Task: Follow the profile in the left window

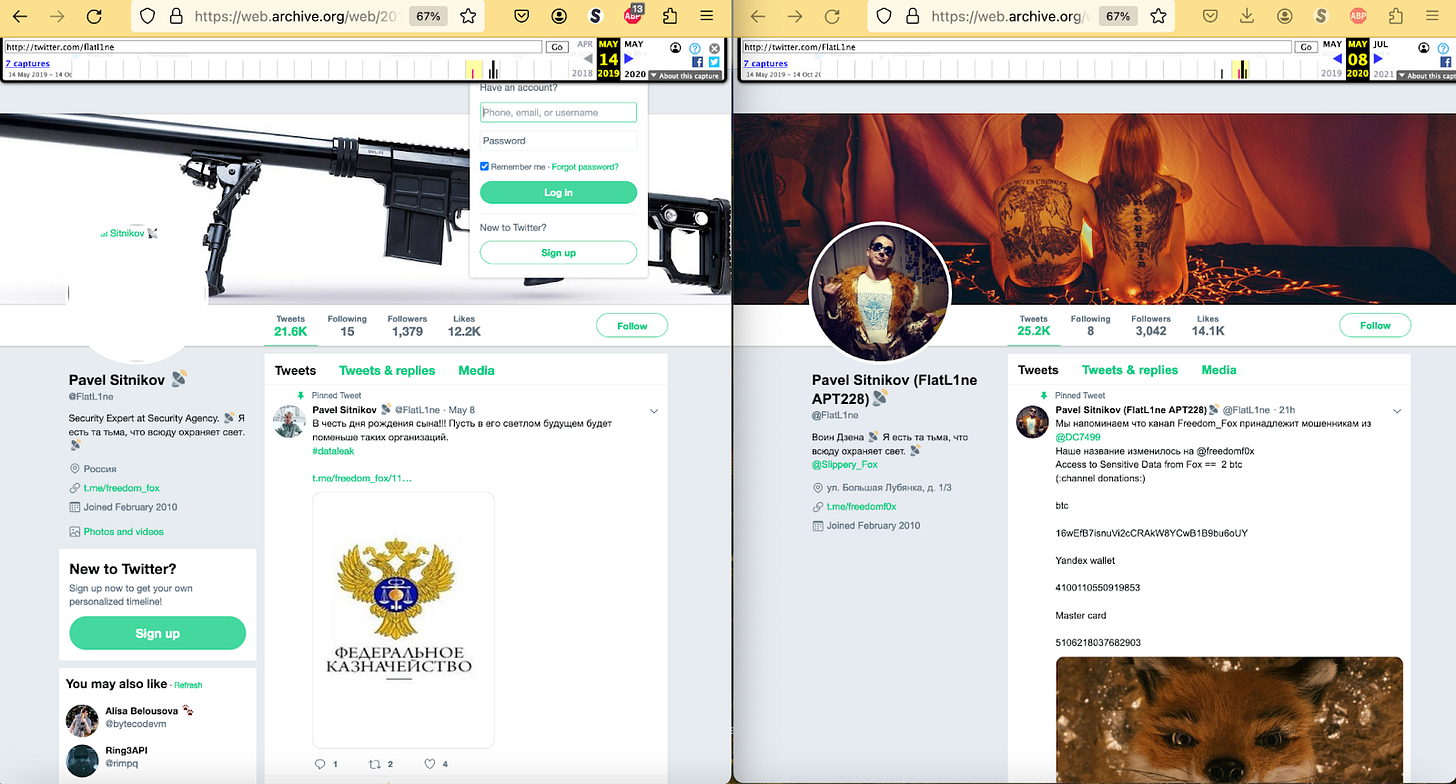Action: coord(632,326)
